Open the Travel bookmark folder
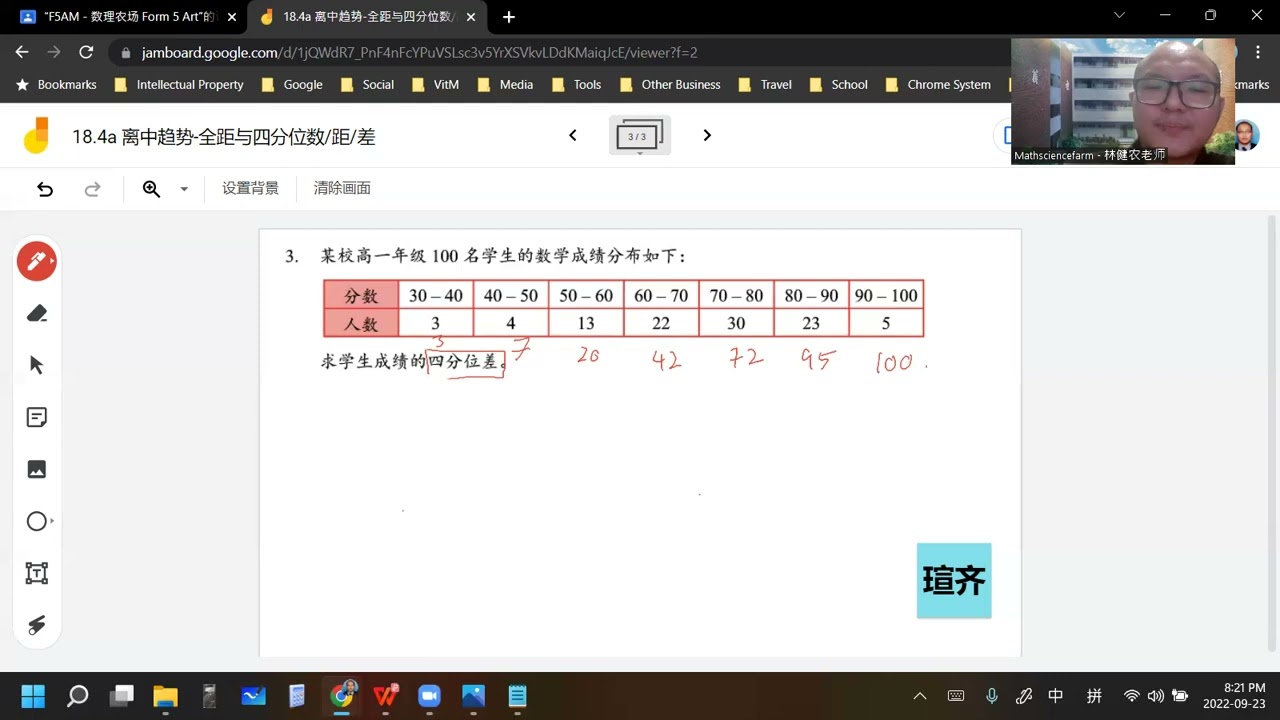Image resolution: width=1280 pixels, height=720 pixels. click(x=765, y=85)
